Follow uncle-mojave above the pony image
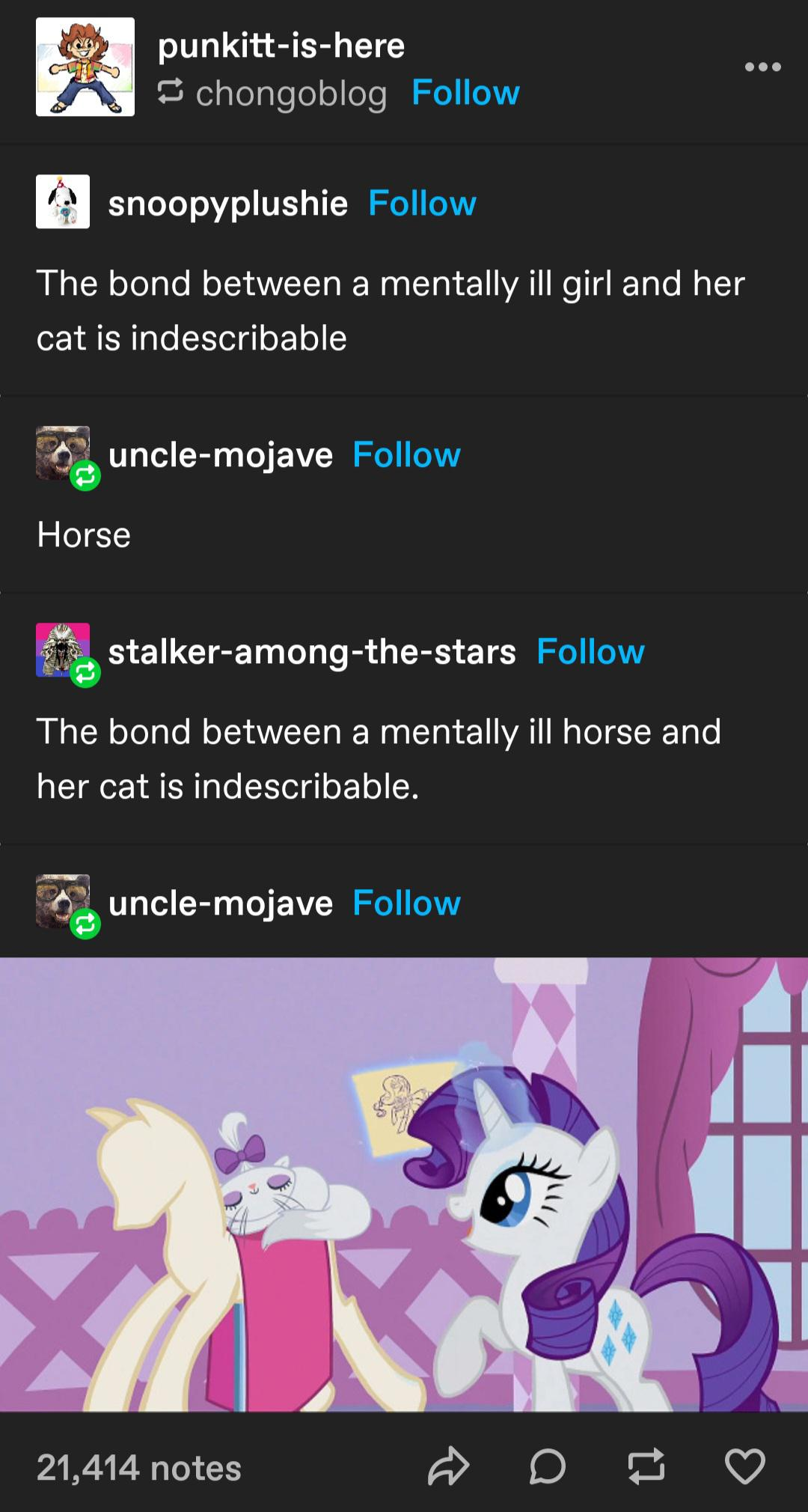 [406, 903]
